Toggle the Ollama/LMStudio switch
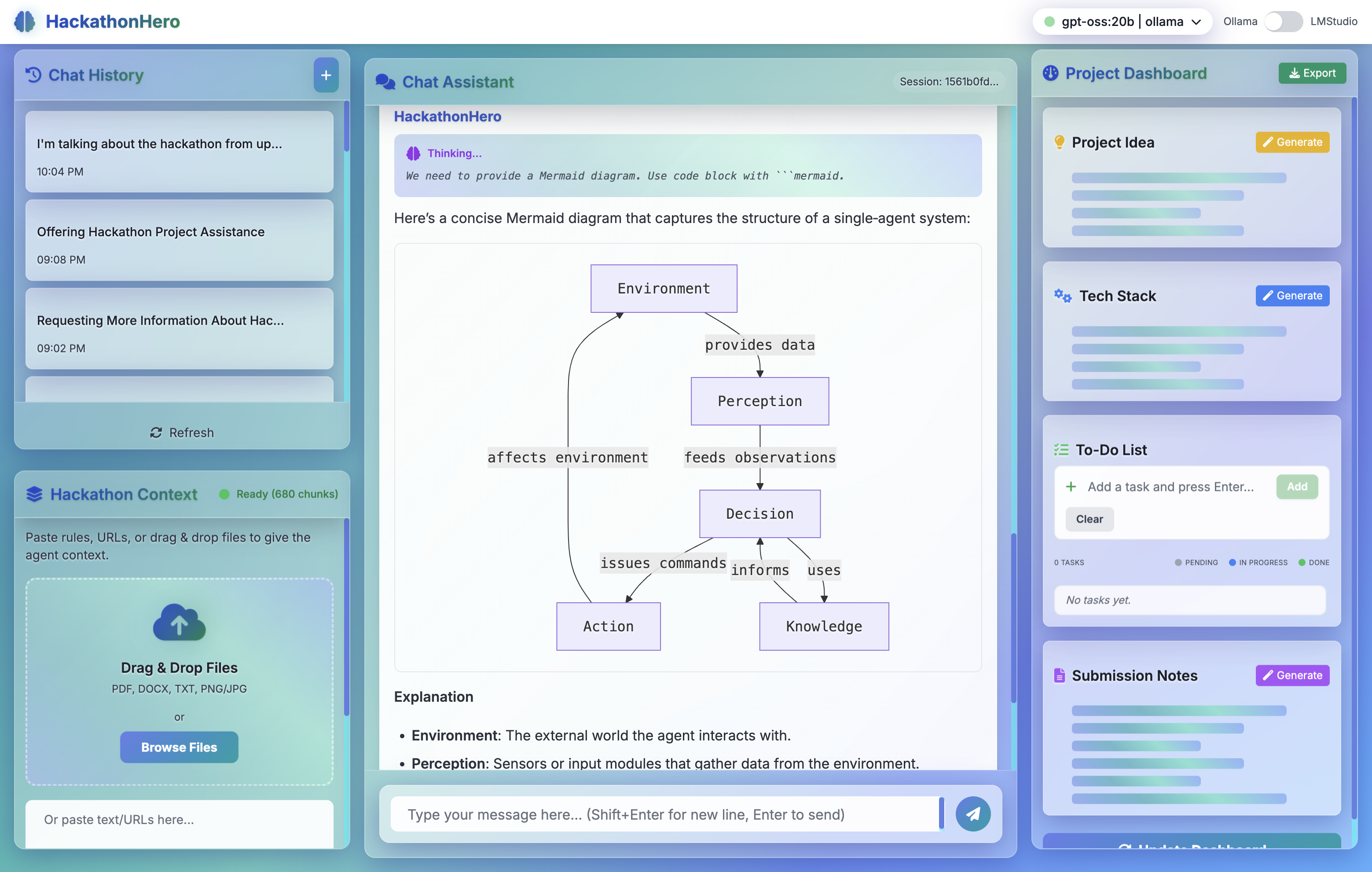This screenshot has width=1372, height=872. (1283, 22)
